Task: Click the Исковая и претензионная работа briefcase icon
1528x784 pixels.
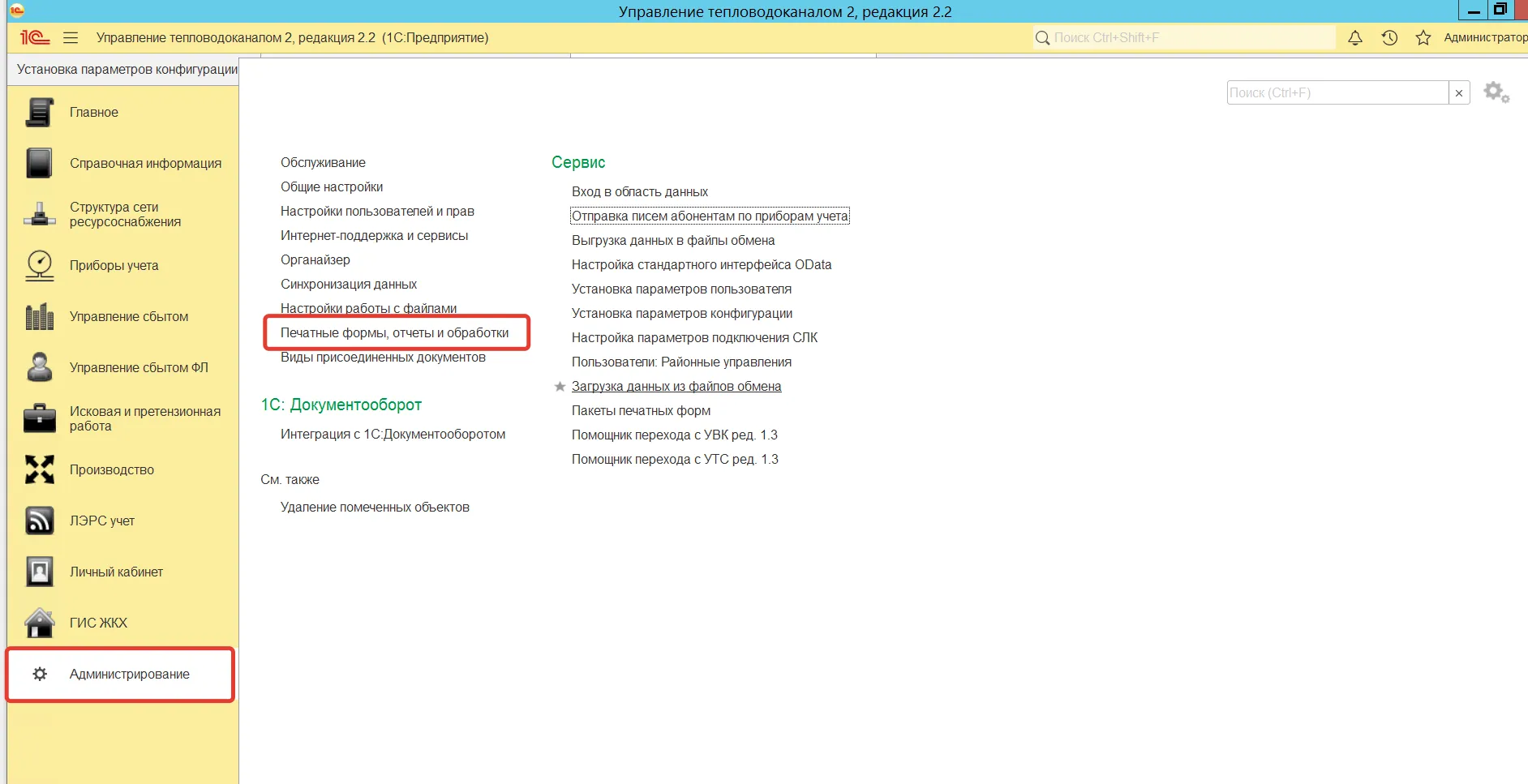Action: click(39, 418)
